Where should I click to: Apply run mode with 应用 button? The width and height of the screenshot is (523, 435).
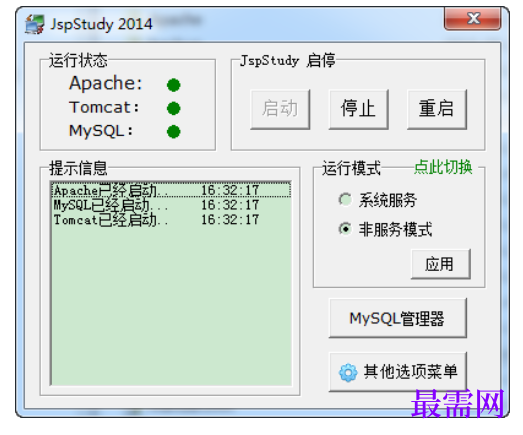click(x=441, y=264)
